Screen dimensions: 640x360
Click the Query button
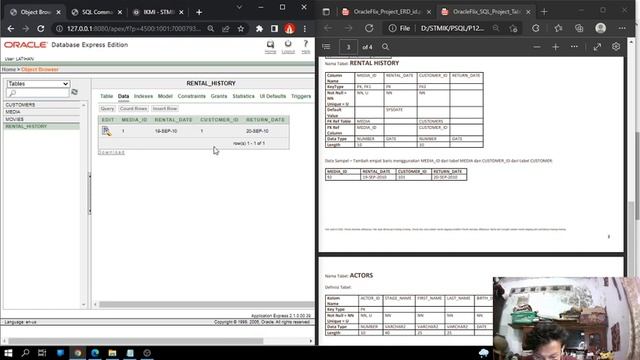tap(107, 109)
